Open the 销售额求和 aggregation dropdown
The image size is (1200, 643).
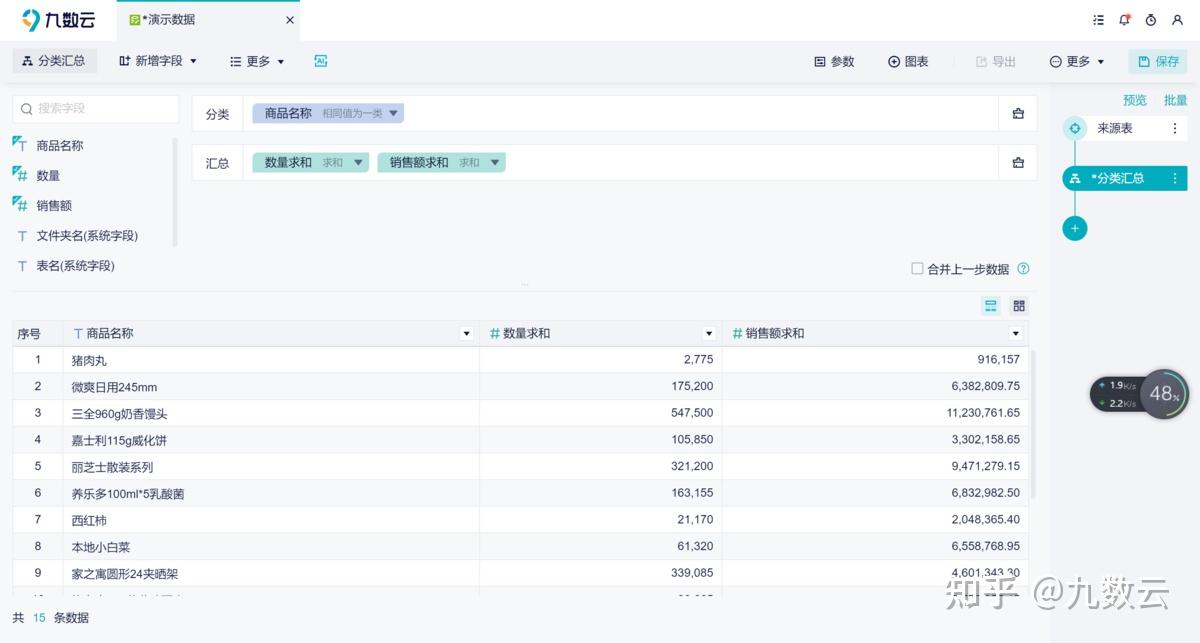pos(495,162)
